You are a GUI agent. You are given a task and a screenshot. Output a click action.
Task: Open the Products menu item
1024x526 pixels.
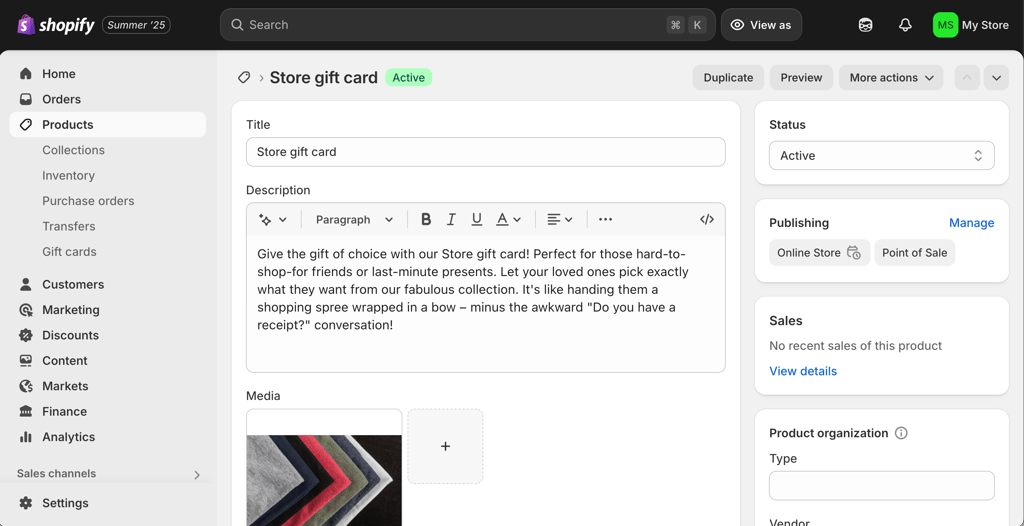coord(108,125)
